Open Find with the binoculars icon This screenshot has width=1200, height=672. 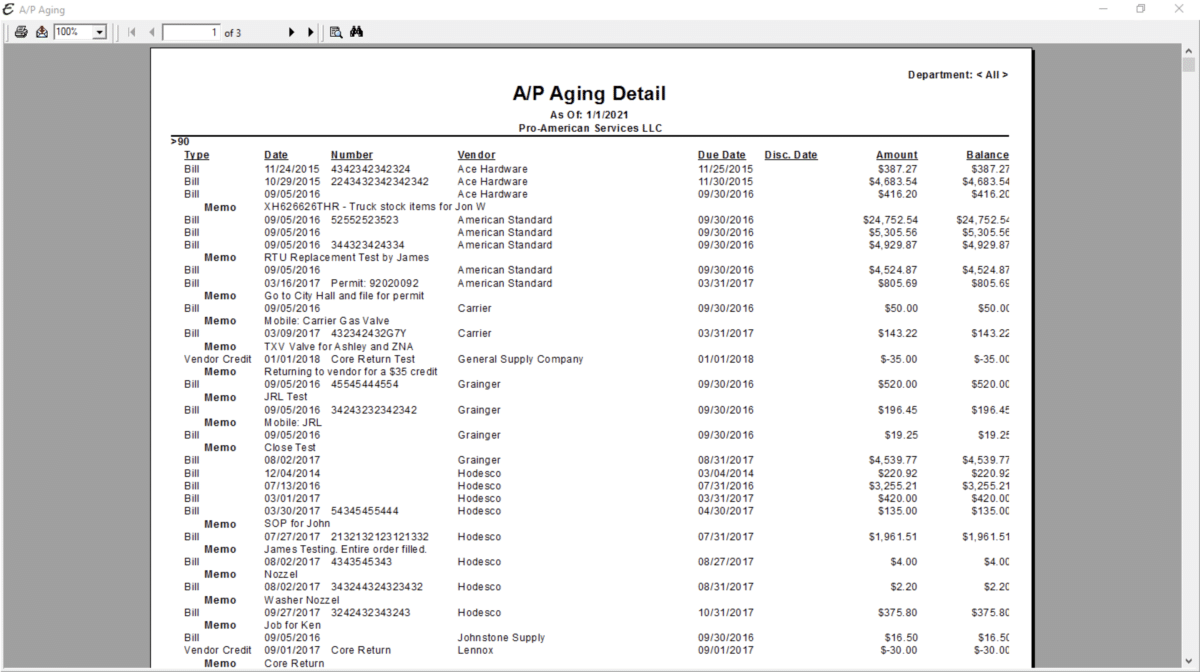pos(357,32)
